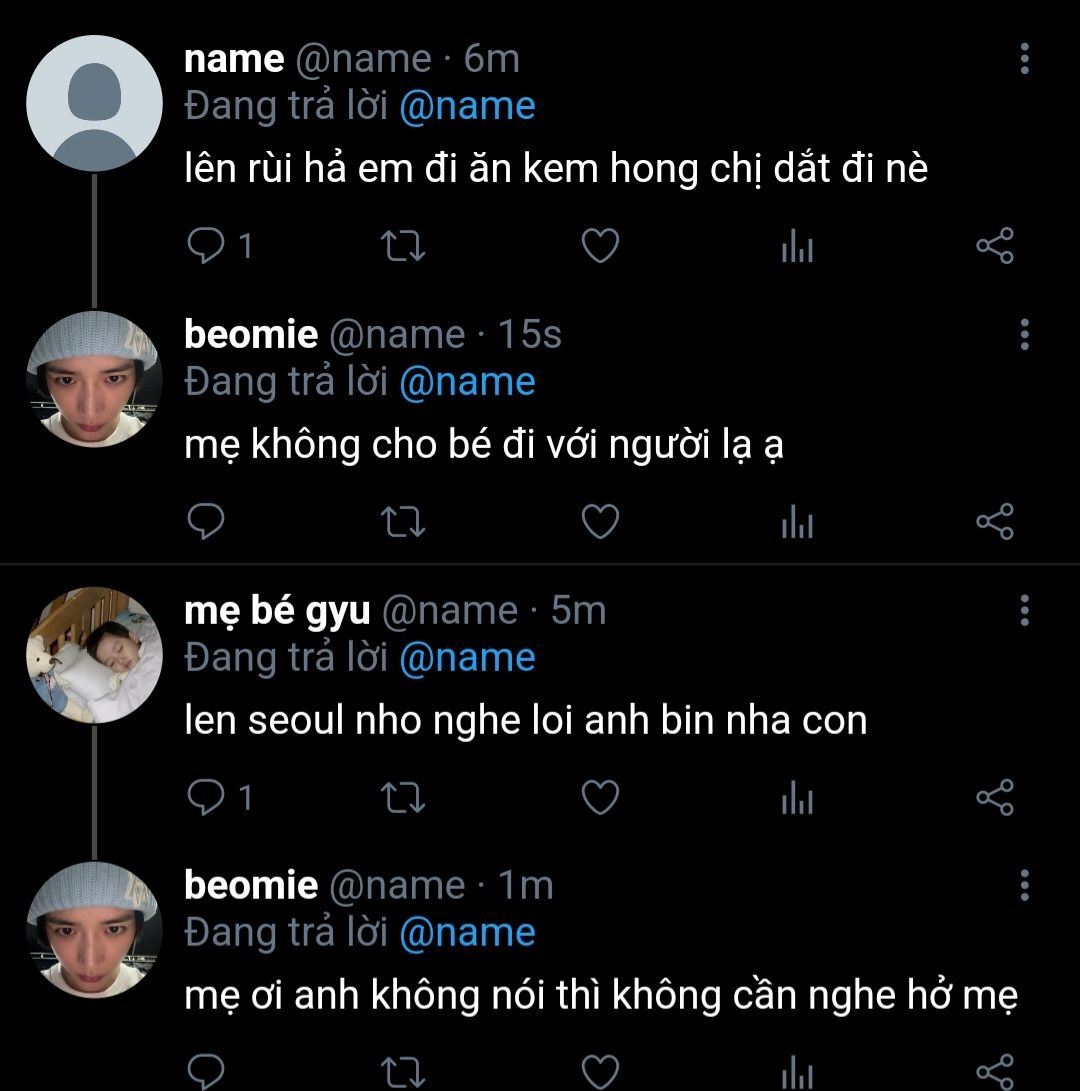The height and width of the screenshot is (1091, 1080).
Task: Retweet the 'lên rùi hả em' tweet
Action: (404, 245)
